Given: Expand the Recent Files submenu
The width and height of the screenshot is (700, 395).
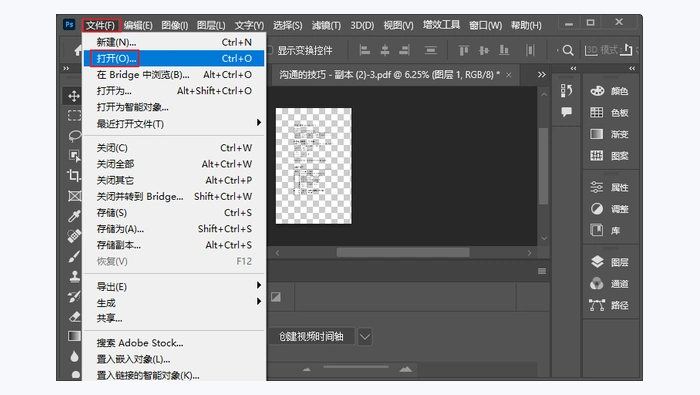Looking at the screenshot, I should [259, 122].
